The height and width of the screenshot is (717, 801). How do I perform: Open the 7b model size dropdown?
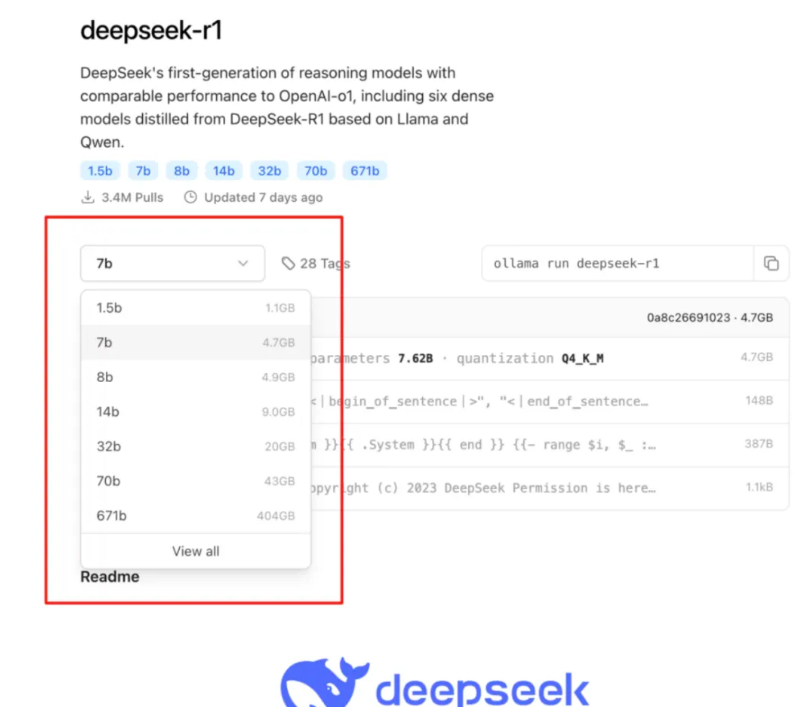172,264
